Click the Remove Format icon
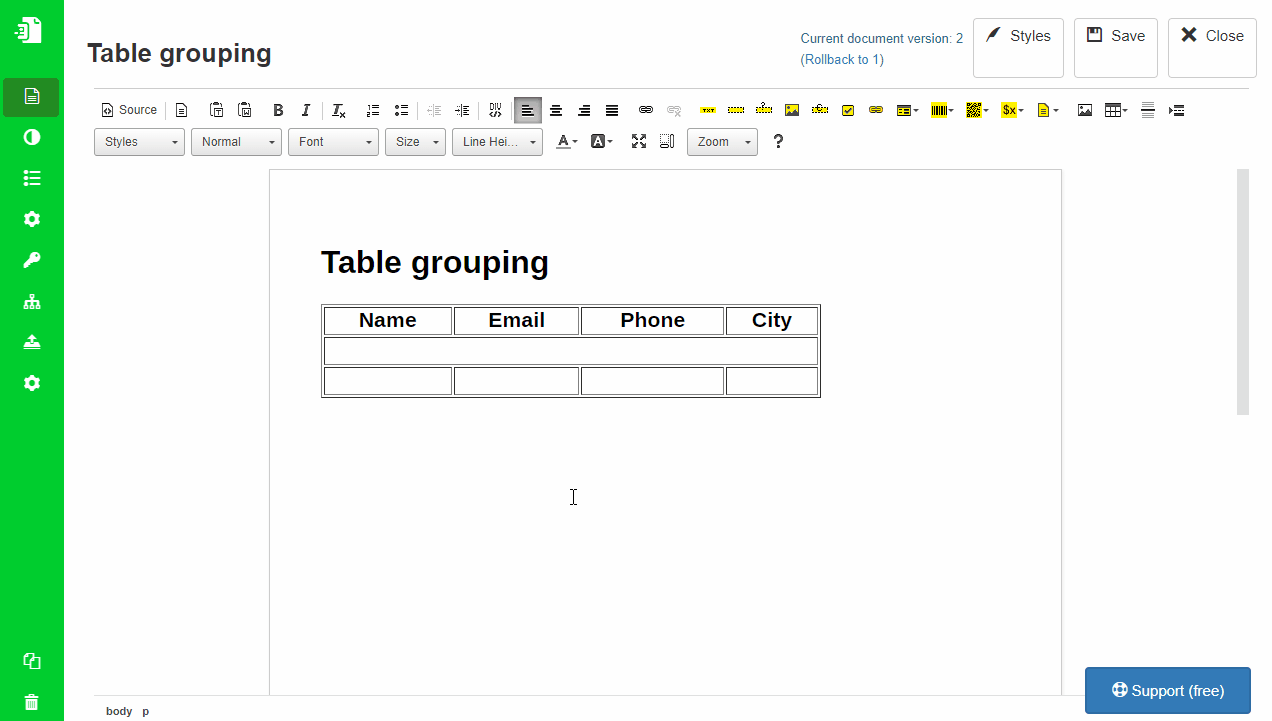 [338, 110]
